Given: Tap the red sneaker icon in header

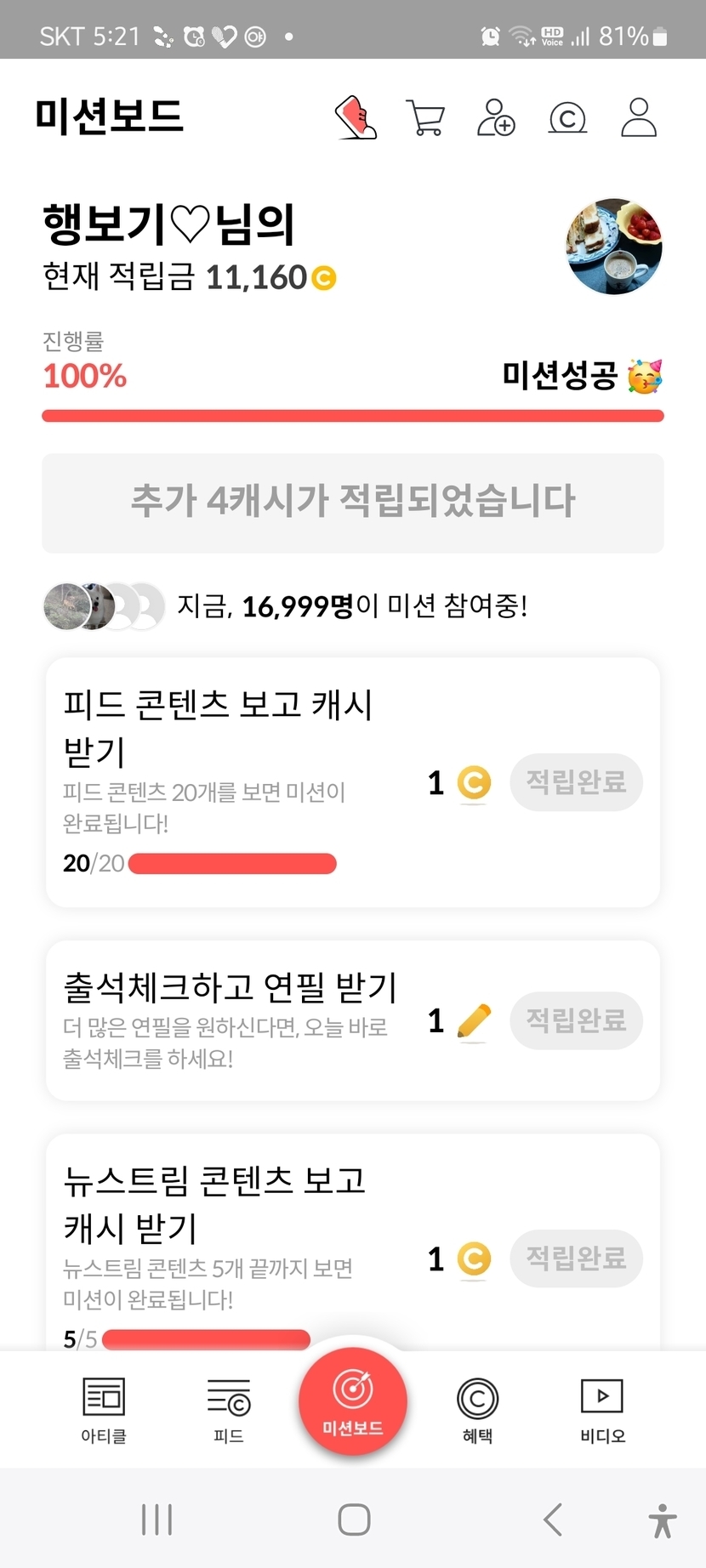Looking at the screenshot, I should pyautogui.click(x=356, y=117).
